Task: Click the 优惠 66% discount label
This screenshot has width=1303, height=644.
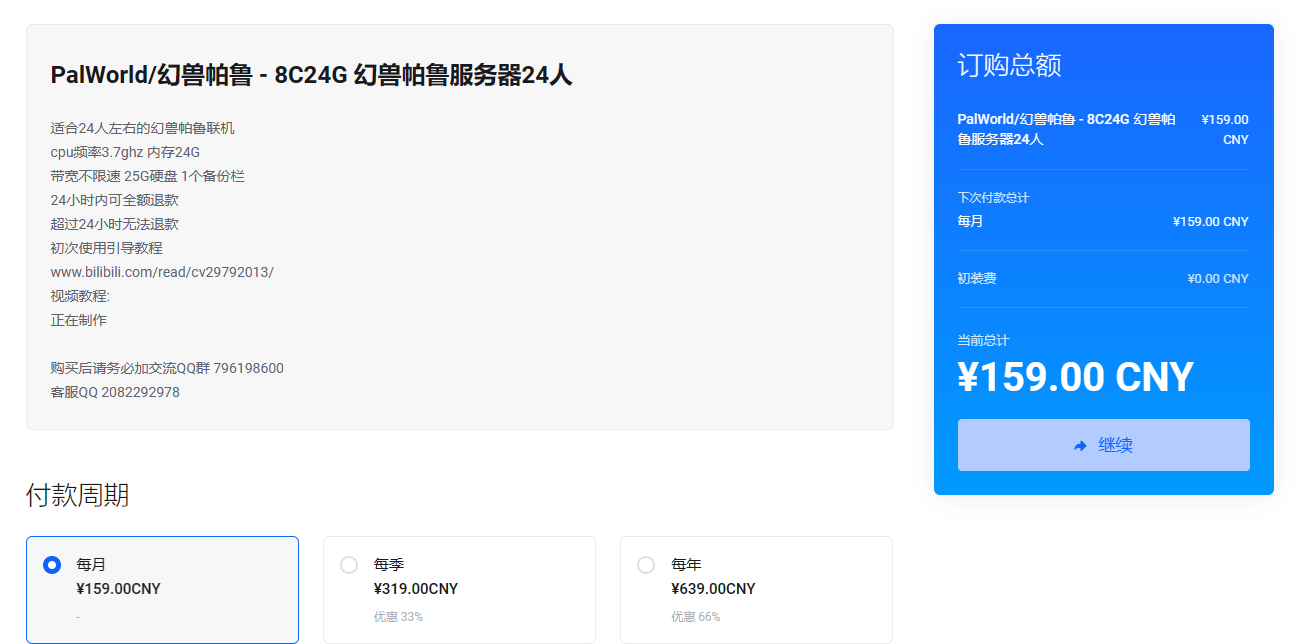Action: (695, 617)
